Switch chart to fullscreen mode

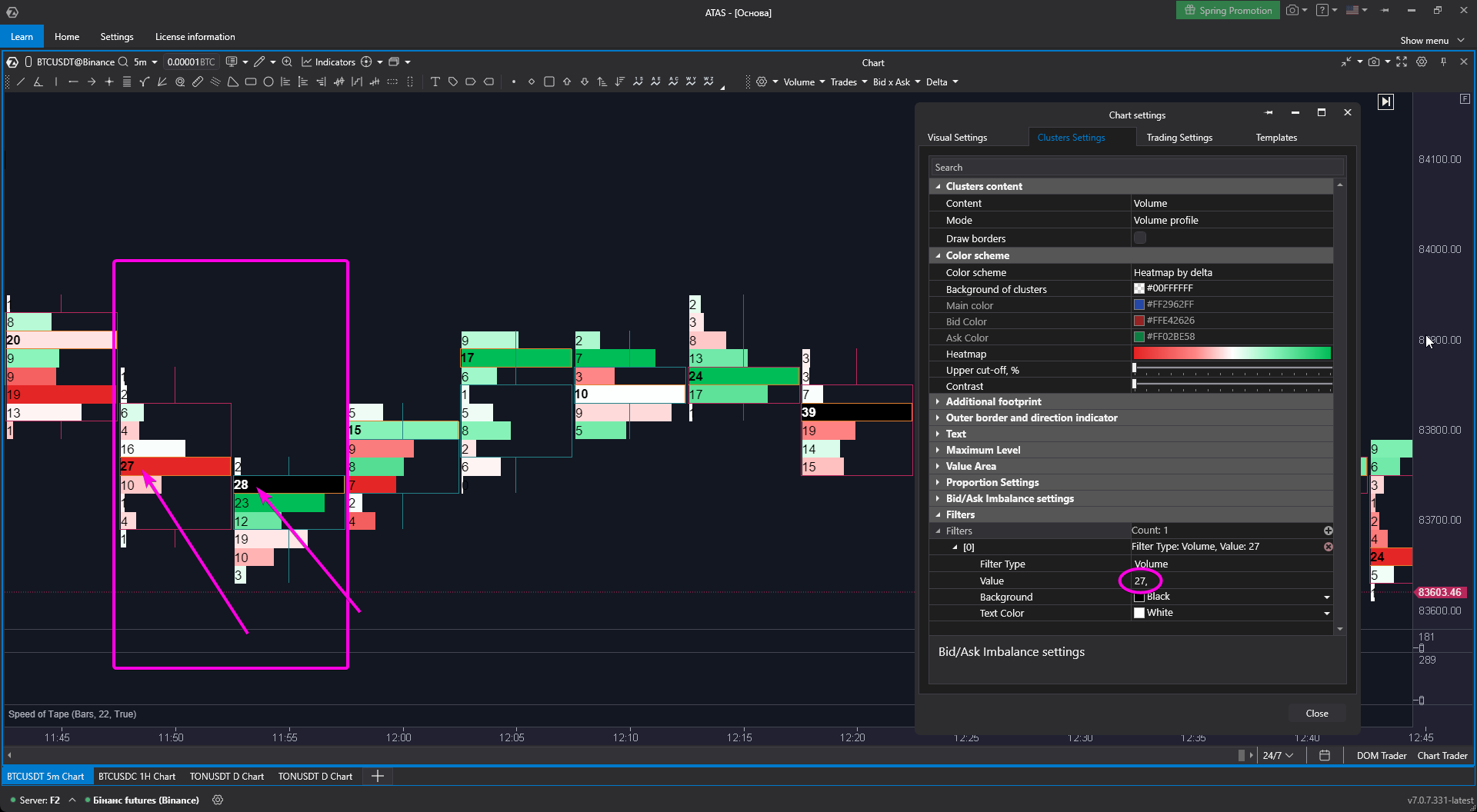click(1402, 62)
